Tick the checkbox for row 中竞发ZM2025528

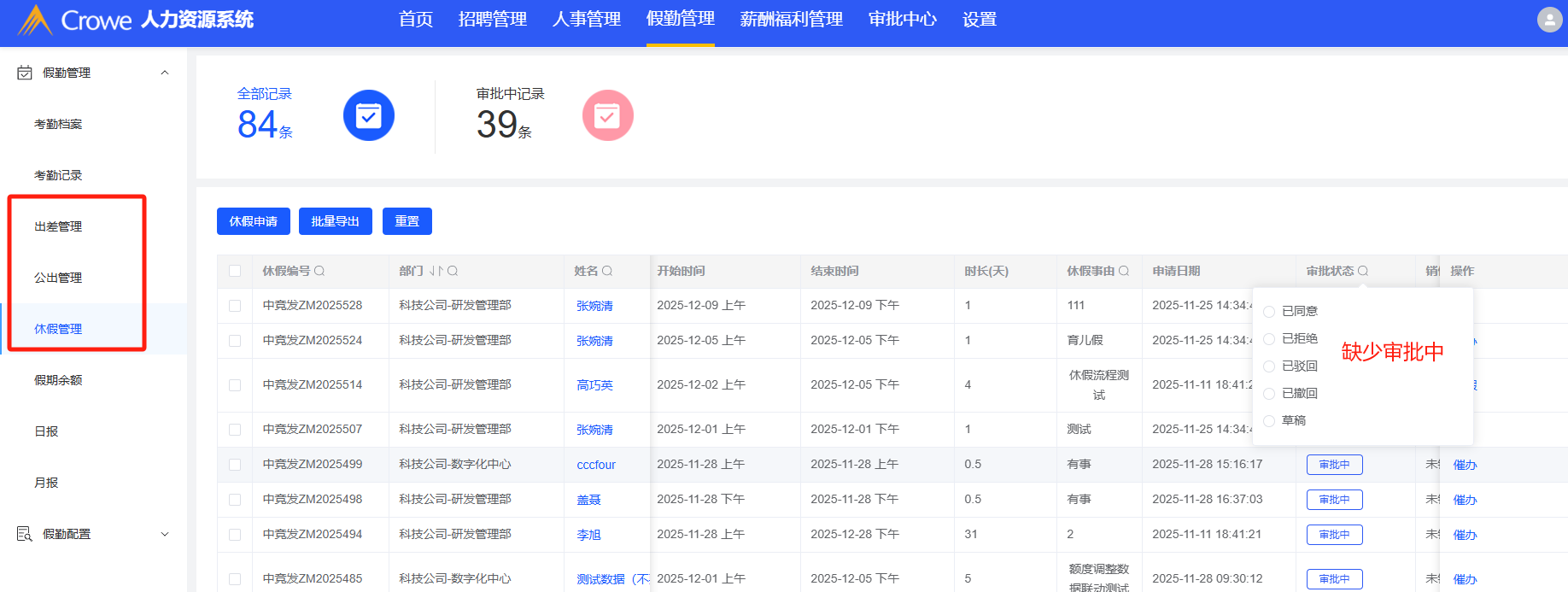pos(235,306)
